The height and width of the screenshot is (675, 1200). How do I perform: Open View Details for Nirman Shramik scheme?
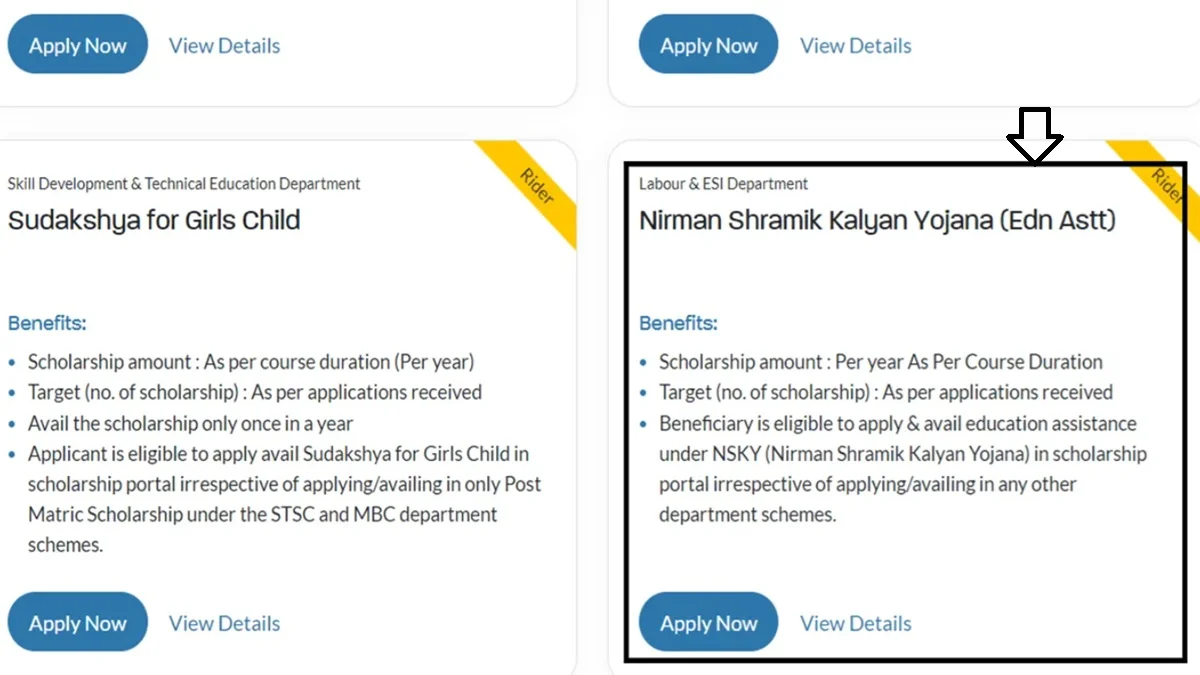point(855,622)
